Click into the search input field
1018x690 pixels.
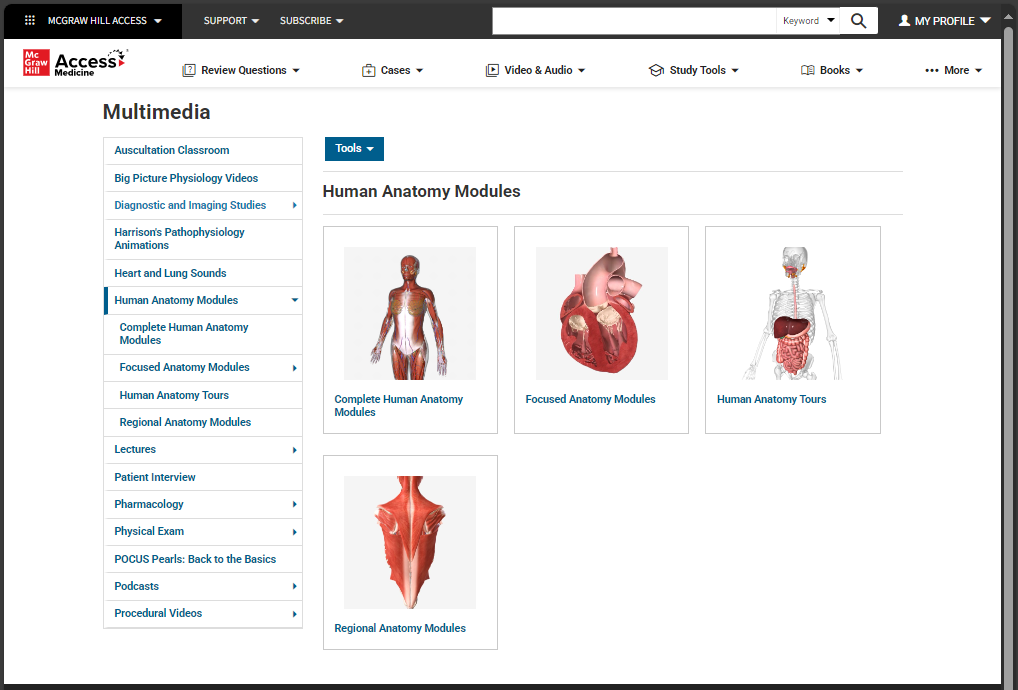pos(634,21)
